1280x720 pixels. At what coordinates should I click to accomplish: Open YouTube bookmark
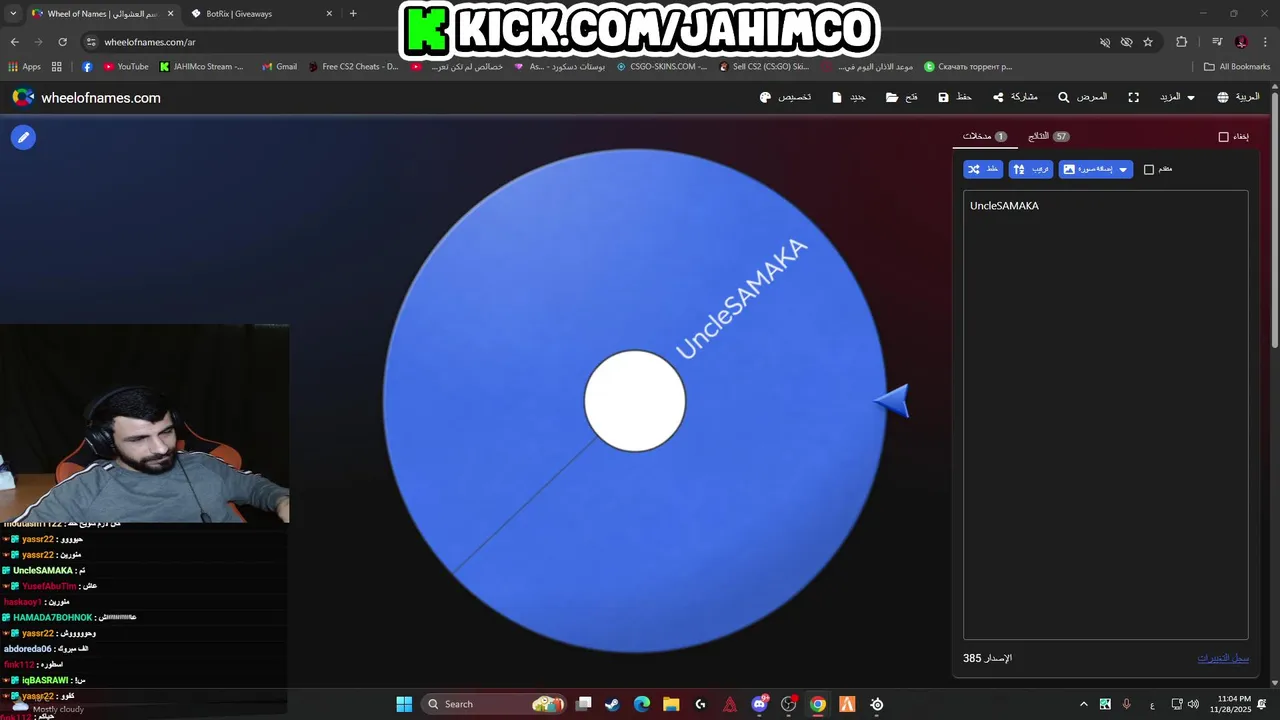click(126, 67)
